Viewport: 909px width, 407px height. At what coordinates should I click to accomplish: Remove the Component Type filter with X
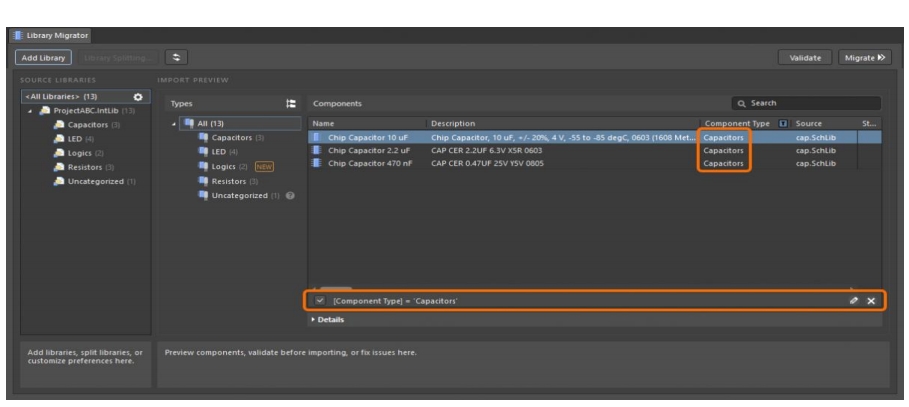point(871,301)
